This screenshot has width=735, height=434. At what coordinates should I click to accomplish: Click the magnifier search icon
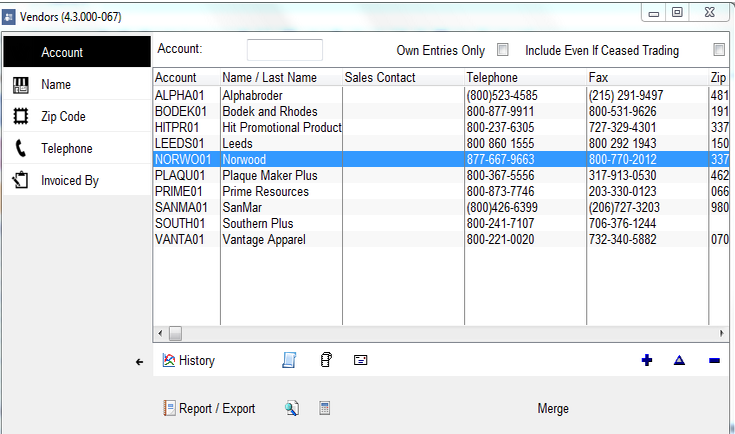pos(292,408)
